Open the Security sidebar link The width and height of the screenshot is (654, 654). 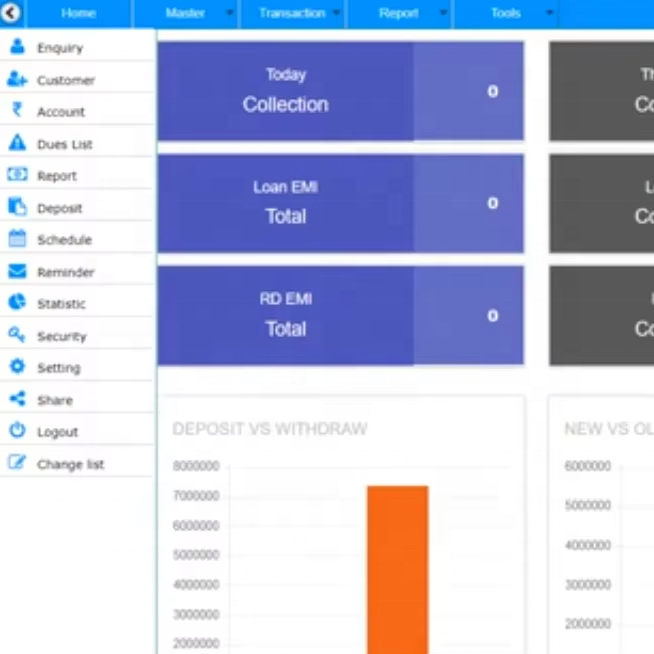pyautogui.click(x=62, y=336)
